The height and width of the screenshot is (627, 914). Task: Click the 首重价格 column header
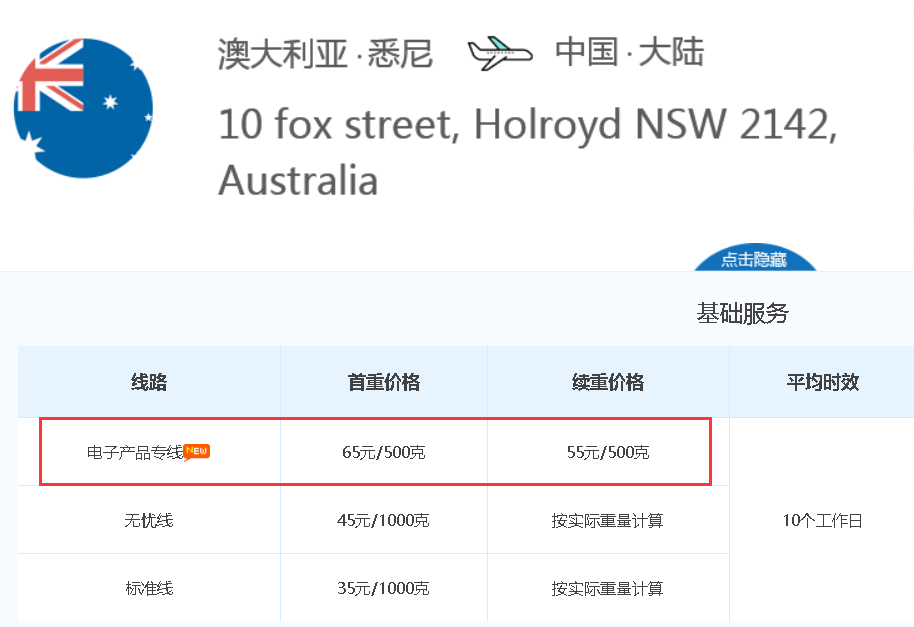click(x=384, y=382)
